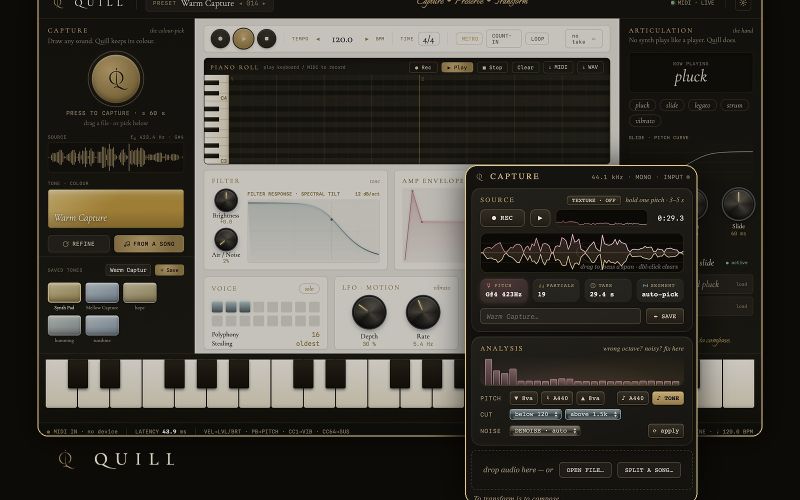Start recording with the REC button

502,218
